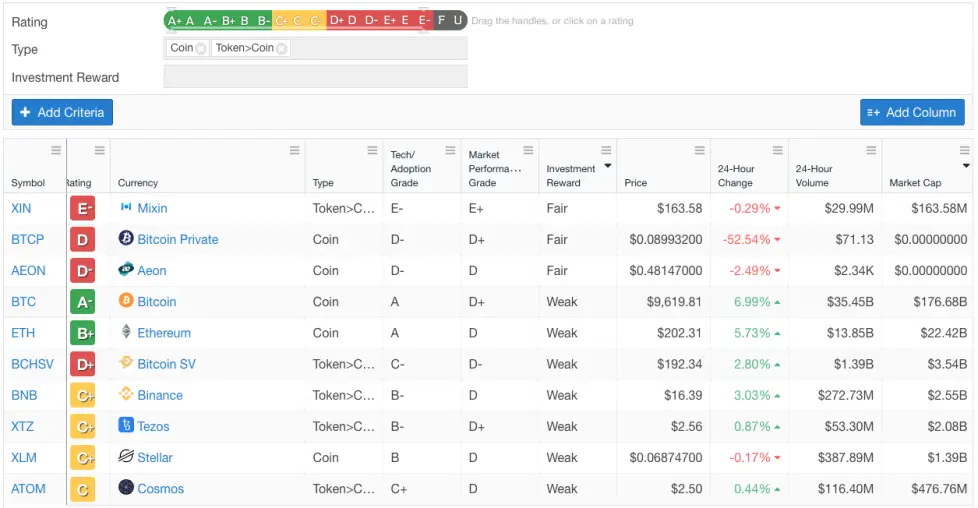Select the C rating on the slider
The image size is (978, 508).
[298, 21]
